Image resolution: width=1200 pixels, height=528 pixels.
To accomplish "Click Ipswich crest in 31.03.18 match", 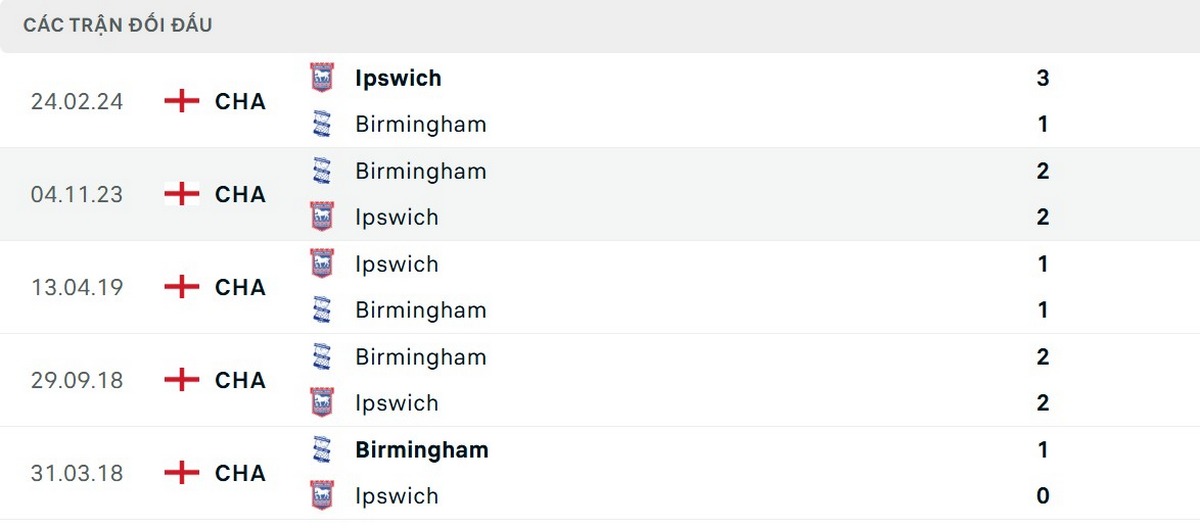I will [322, 496].
